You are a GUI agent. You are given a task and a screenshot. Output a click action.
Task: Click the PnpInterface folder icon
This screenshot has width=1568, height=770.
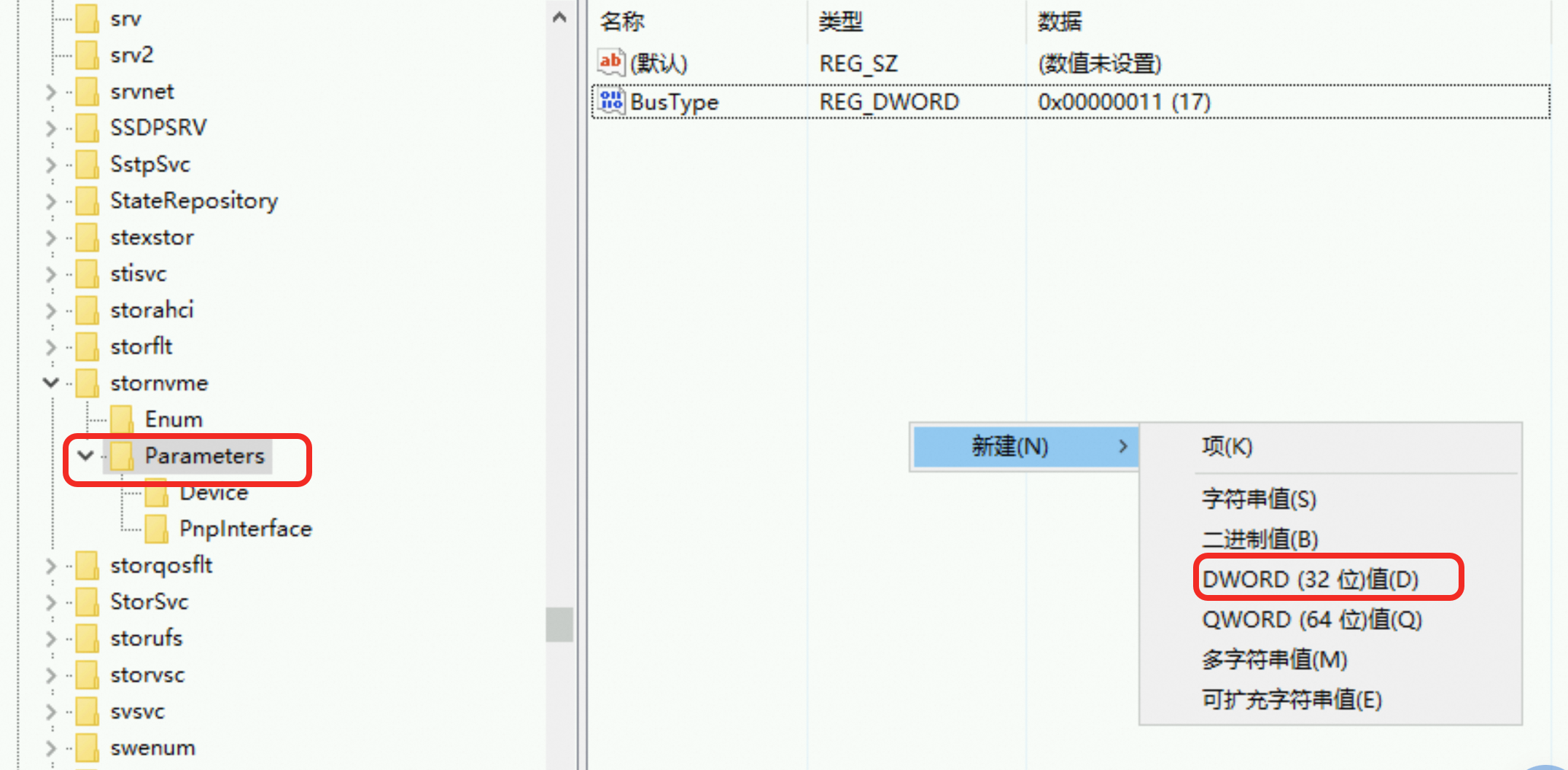click(x=157, y=529)
